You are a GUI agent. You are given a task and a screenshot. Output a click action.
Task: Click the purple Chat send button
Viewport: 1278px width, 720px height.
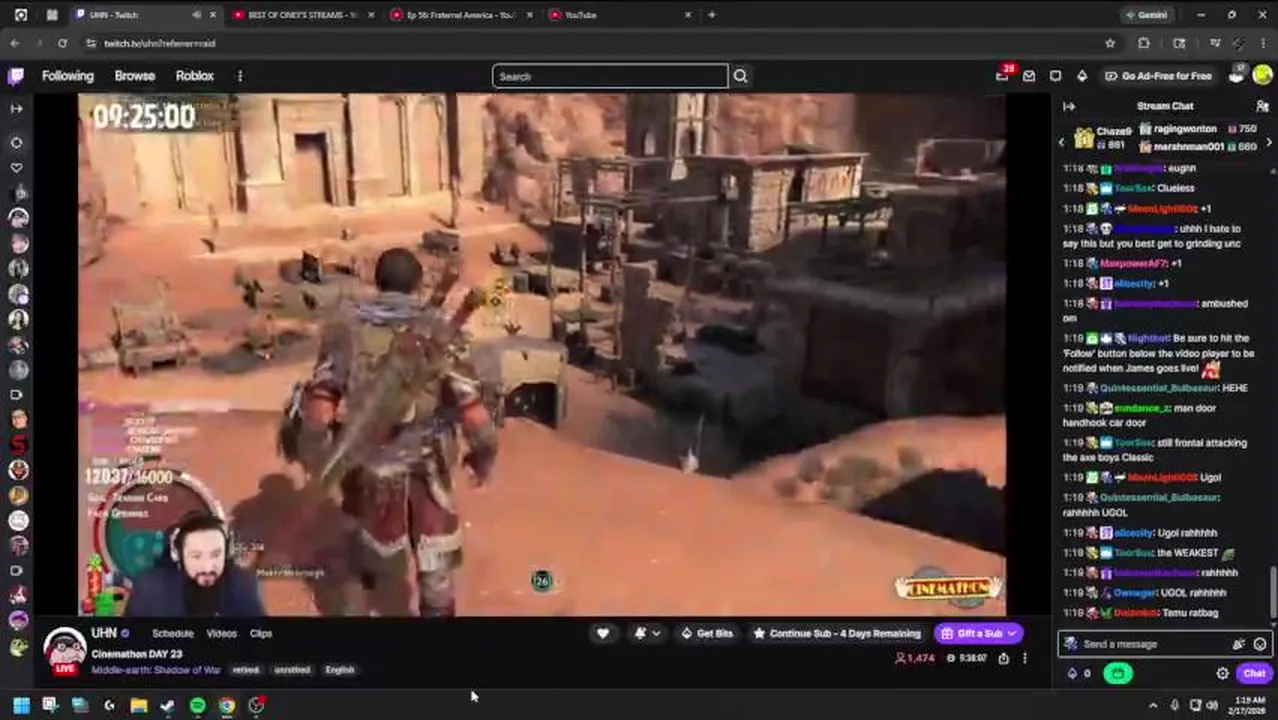(1254, 674)
